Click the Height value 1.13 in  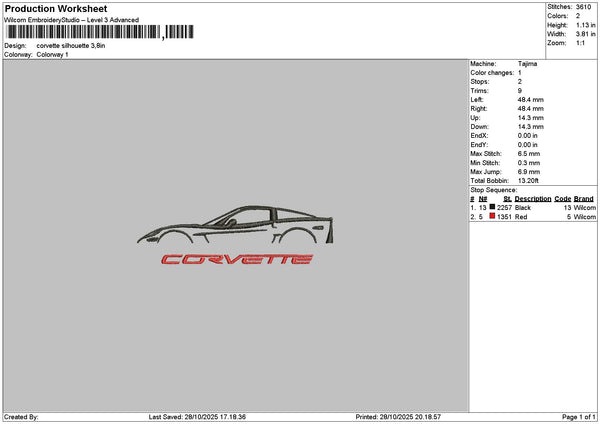pos(585,25)
